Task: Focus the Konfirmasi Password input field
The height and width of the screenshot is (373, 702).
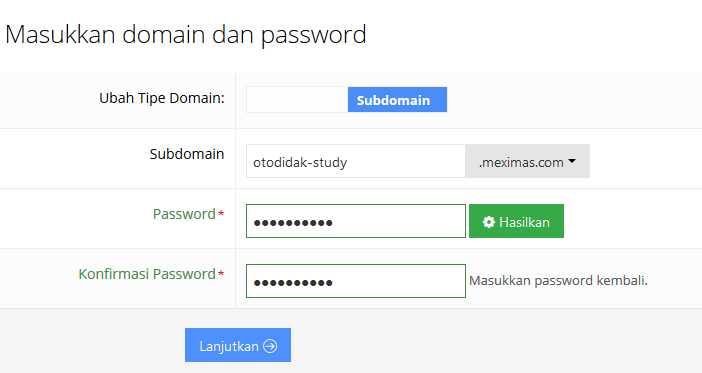Action: [x=356, y=281]
